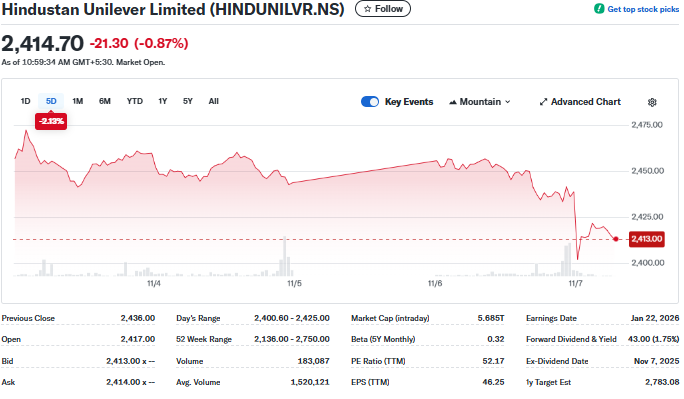Switch to the 1M time range
The height and width of the screenshot is (399, 684).
click(x=78, y=101)
